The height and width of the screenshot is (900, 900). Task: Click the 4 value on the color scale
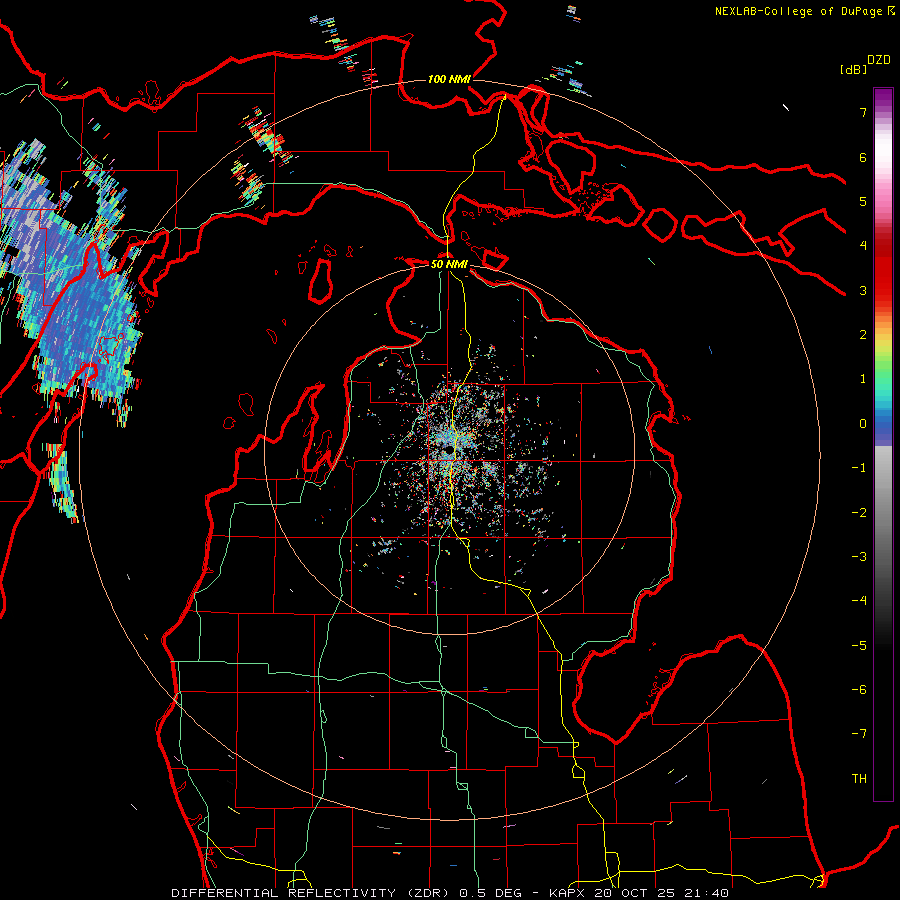click(863, 246)
